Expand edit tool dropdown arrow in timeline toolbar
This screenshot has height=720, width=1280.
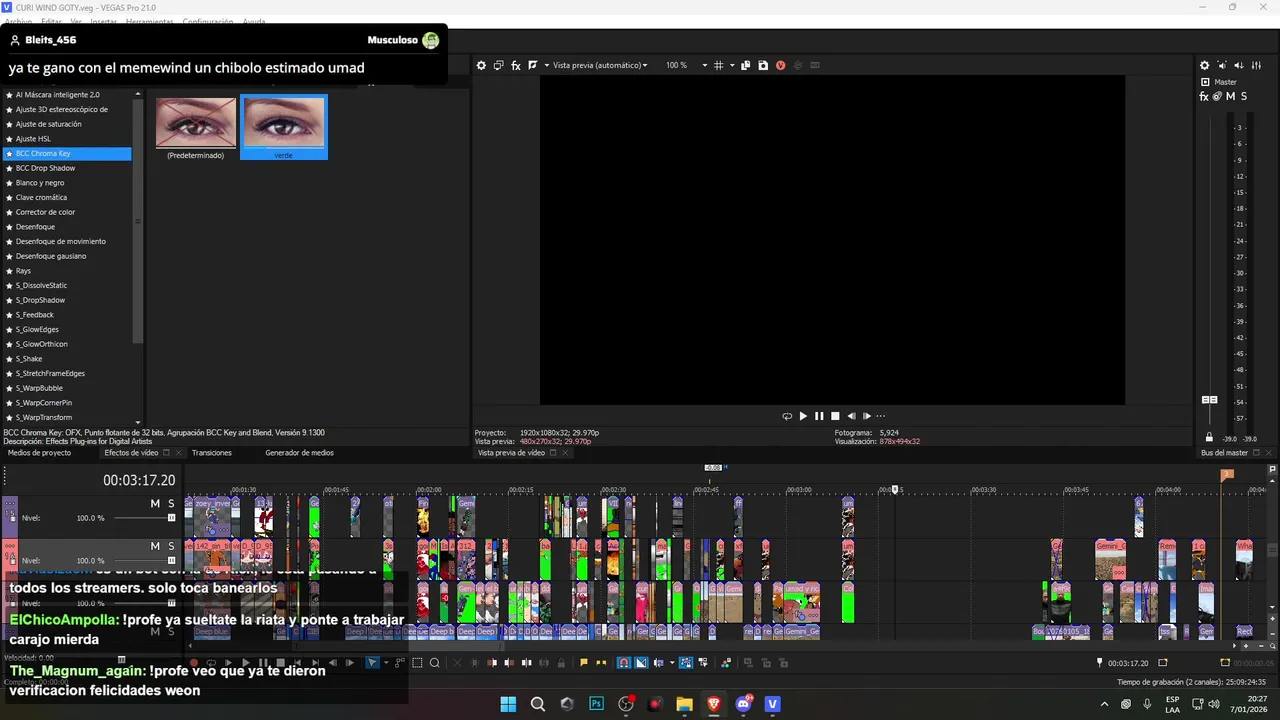(386, 662)
